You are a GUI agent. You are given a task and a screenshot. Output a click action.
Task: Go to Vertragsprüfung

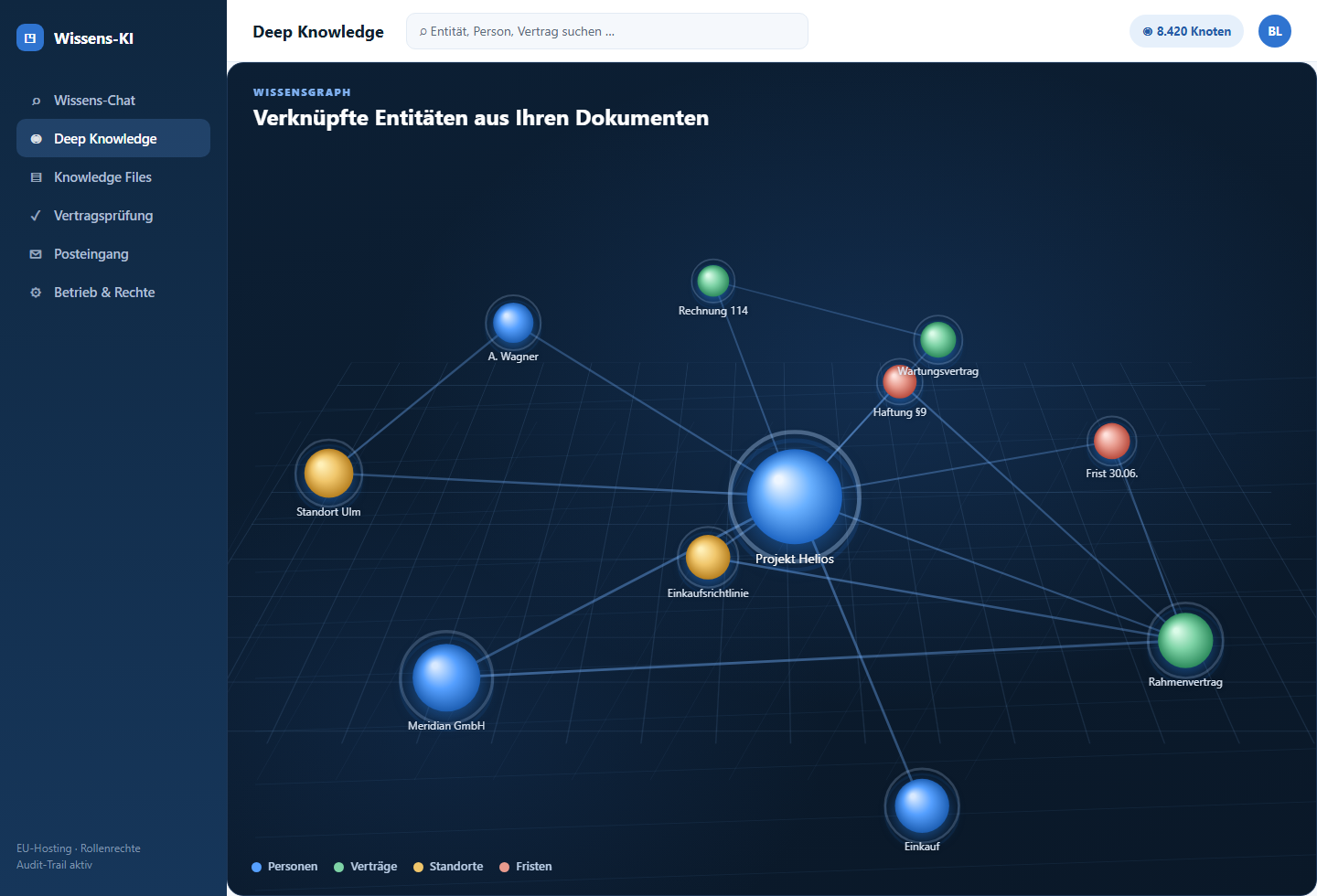click(113, 216)
